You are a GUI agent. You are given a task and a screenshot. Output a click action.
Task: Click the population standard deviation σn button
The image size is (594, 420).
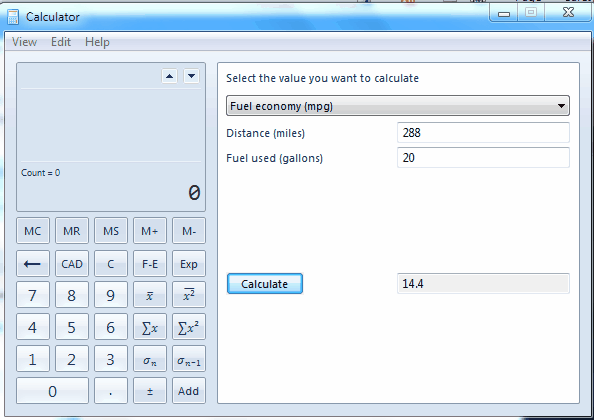point(150,359)
